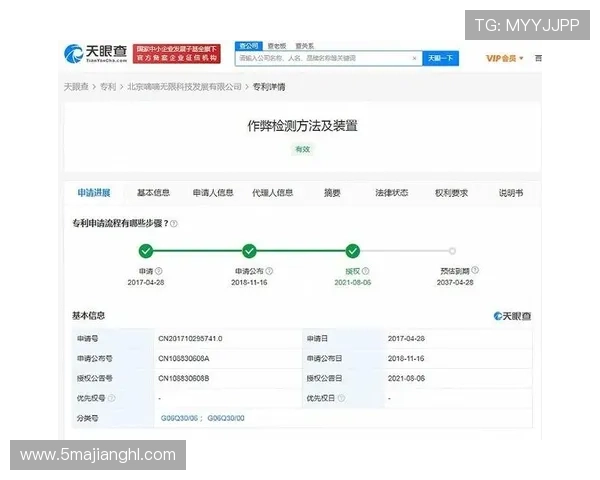
Task: Open the 专利 breadcrumb link
Action: tap(108, 87)
